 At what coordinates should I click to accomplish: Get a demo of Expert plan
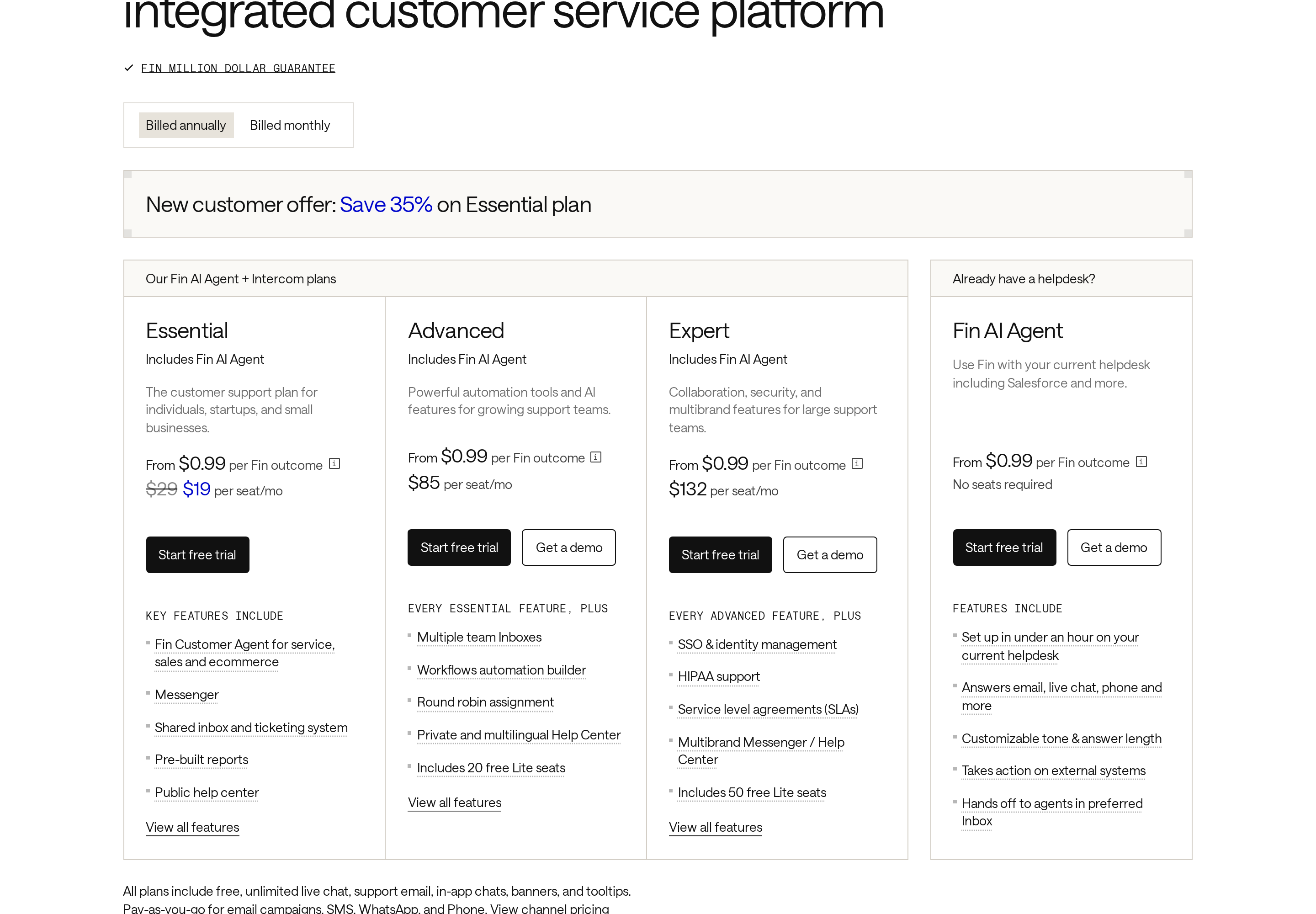pos(830,554)
